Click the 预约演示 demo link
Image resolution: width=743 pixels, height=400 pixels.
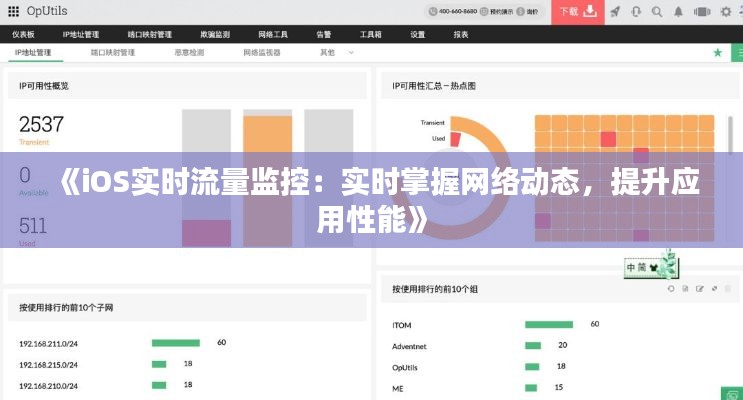click(x=501, y=11)
